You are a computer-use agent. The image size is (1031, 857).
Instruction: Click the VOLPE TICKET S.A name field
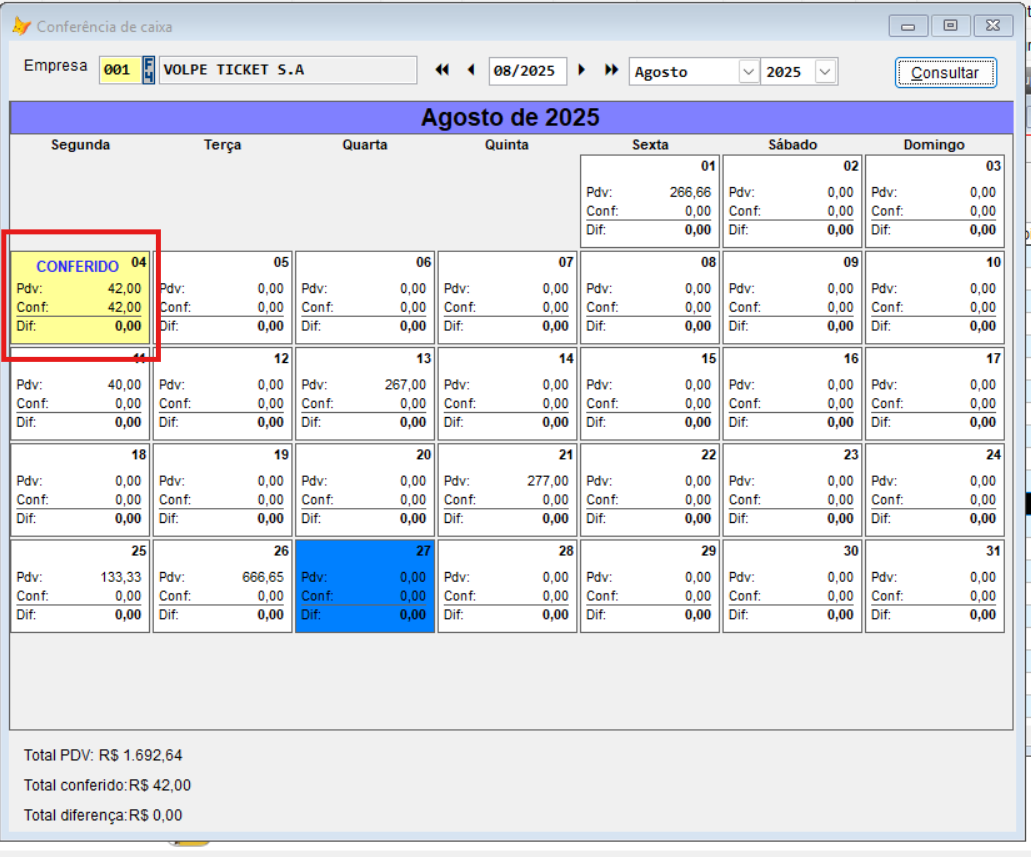(x=287, y=71)
